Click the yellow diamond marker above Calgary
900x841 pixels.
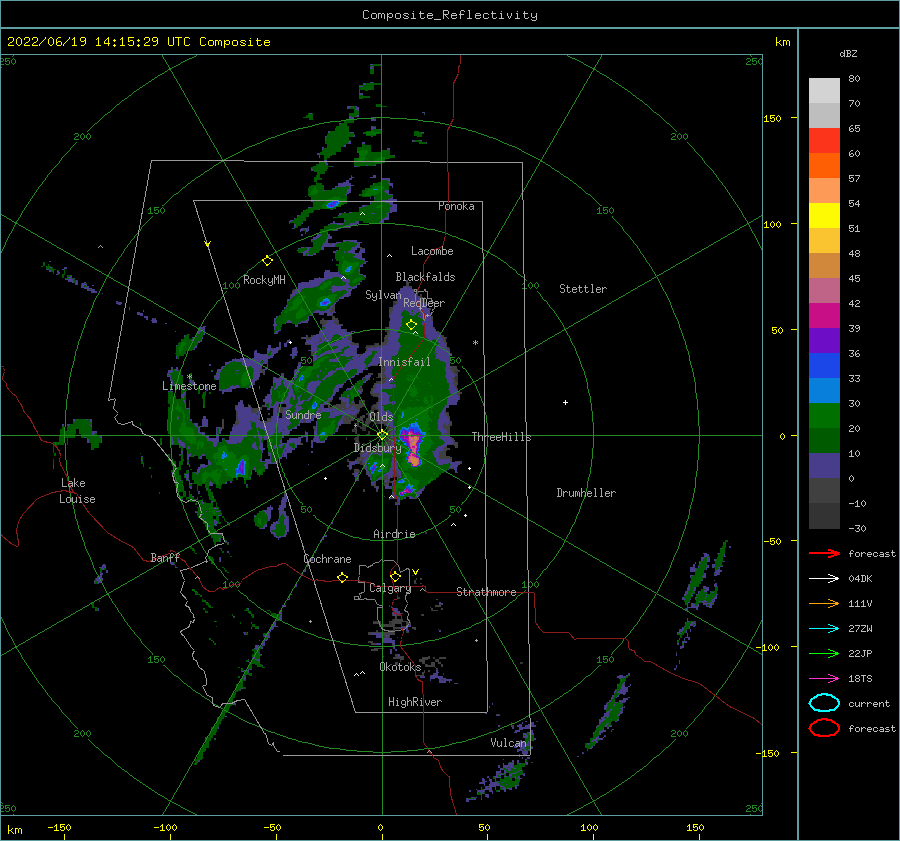click(x=395, y=576)
